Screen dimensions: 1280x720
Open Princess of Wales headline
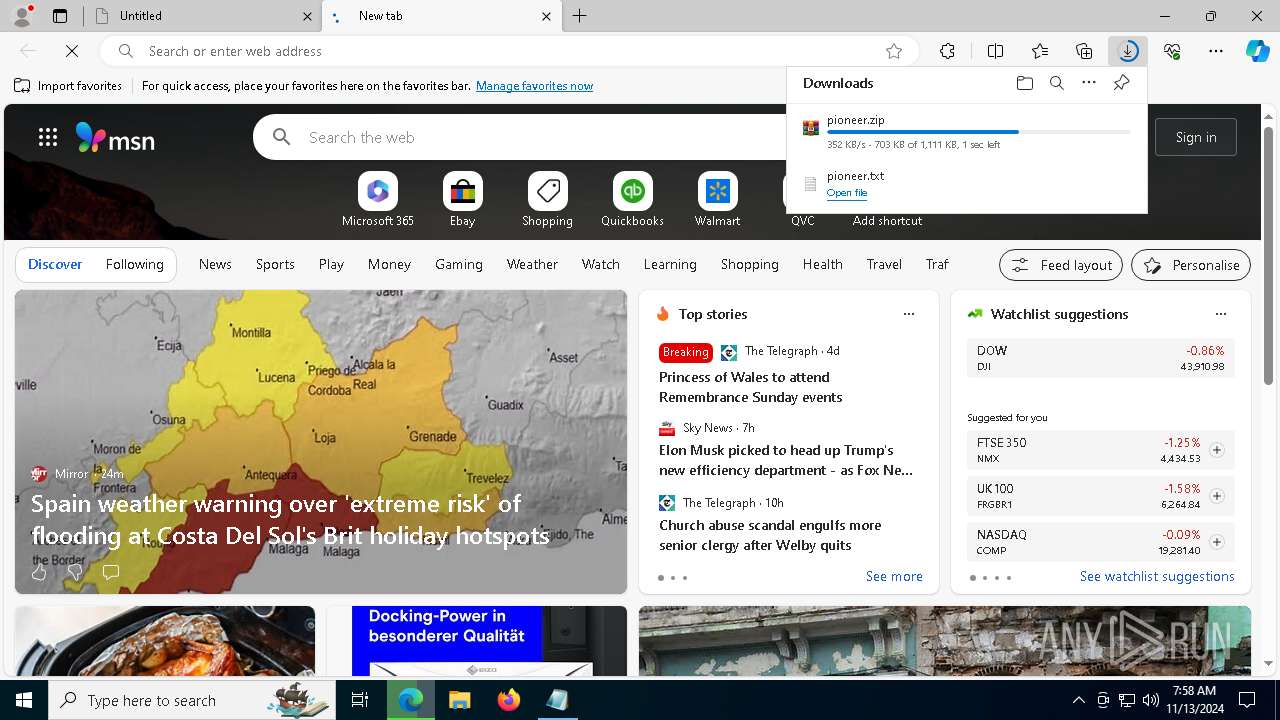click(751, 387)
